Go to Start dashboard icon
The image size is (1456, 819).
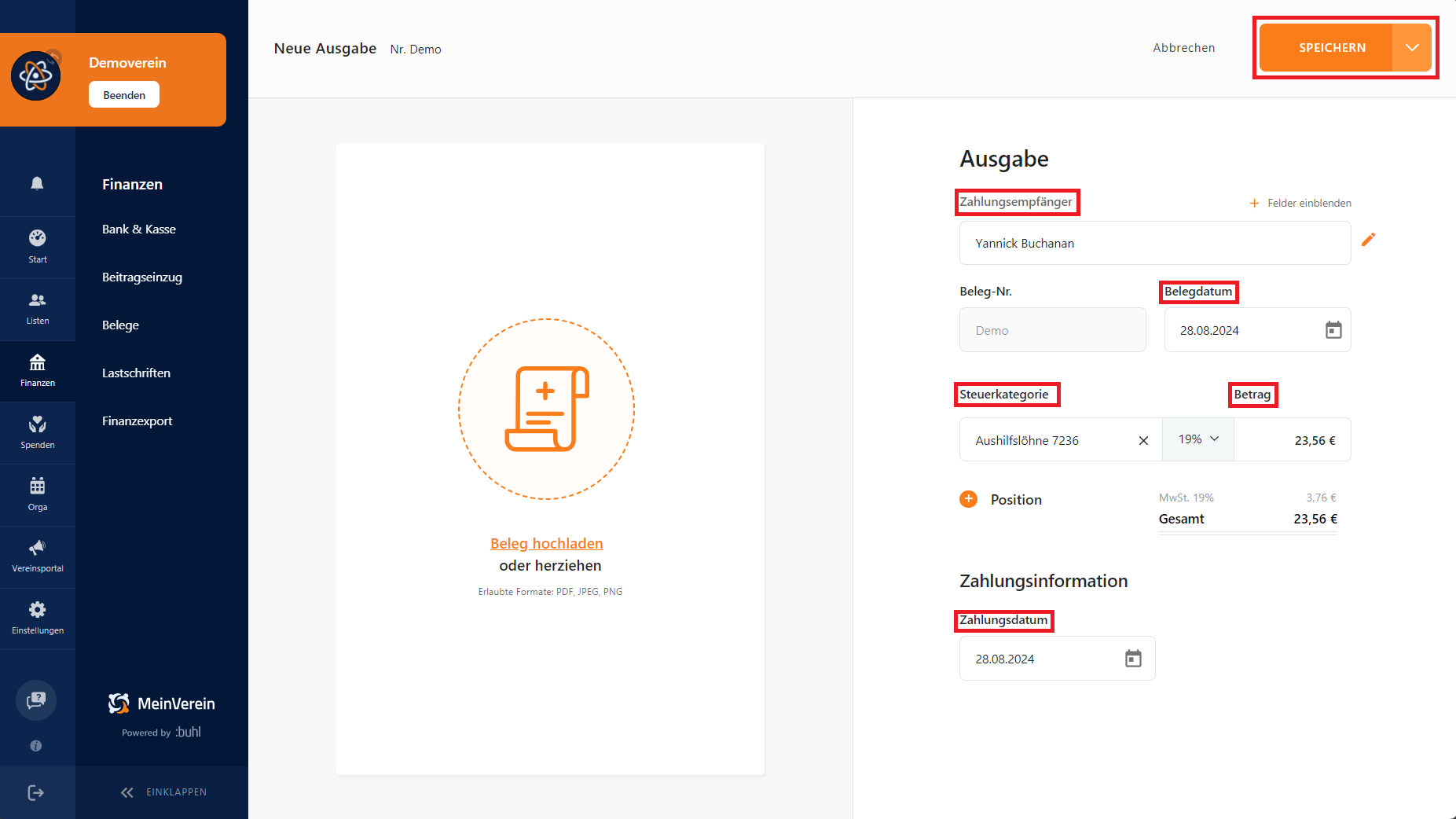point(37,238)
